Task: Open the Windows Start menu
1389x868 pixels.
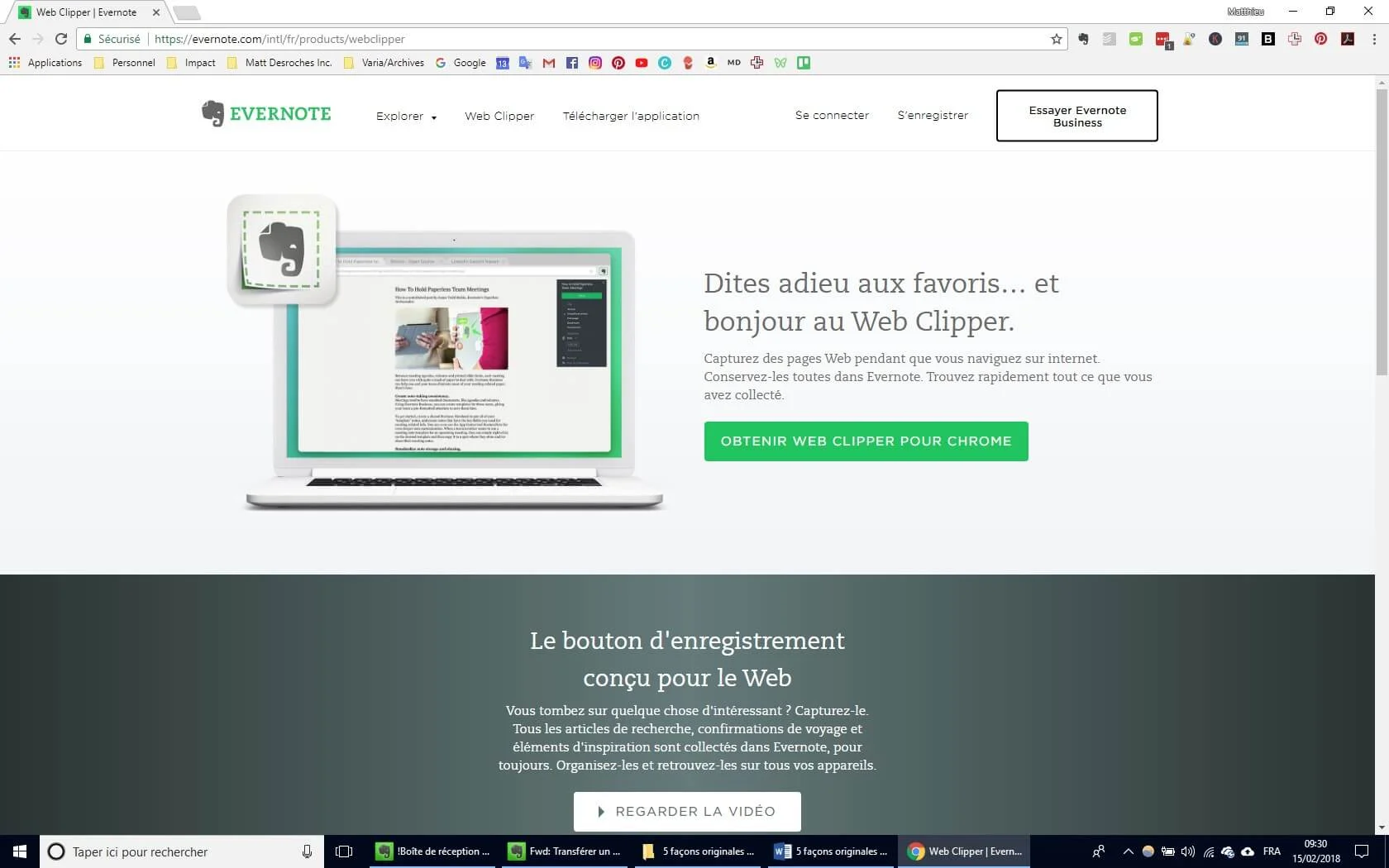Action: pos(20,851)
